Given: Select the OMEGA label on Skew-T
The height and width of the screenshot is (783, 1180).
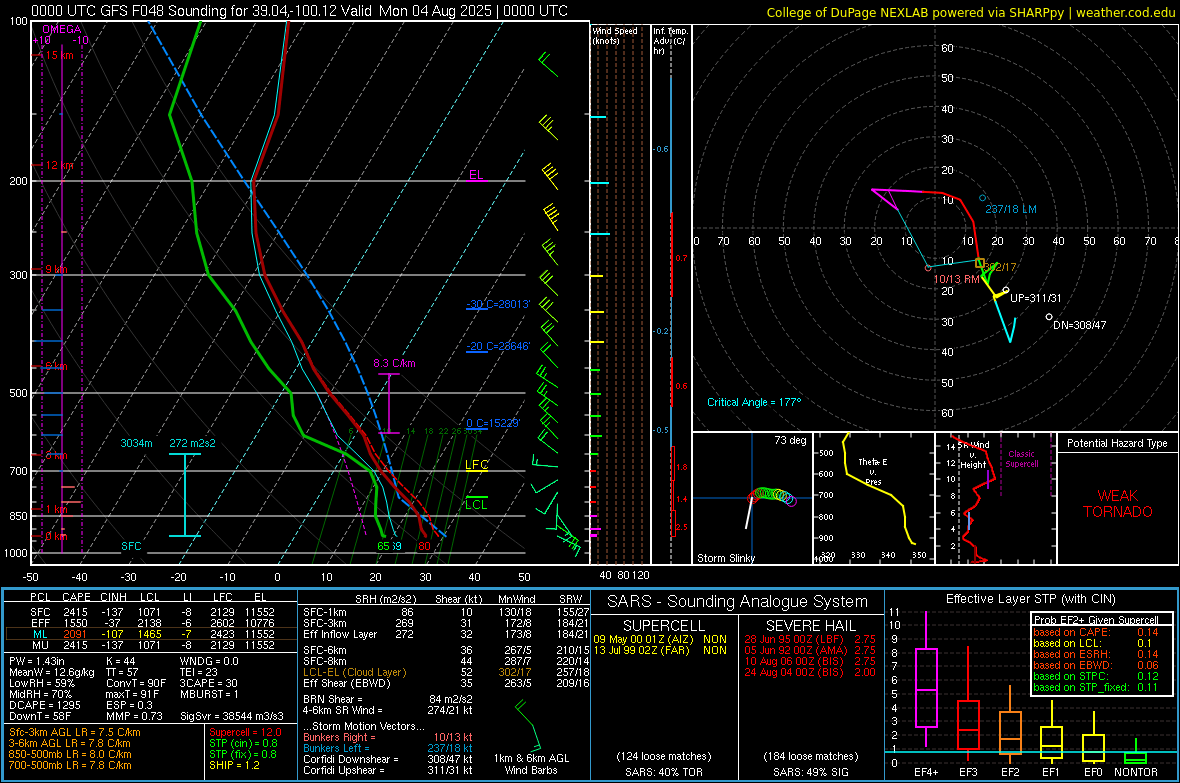Looking at the screenshot, I should point(62,29).
